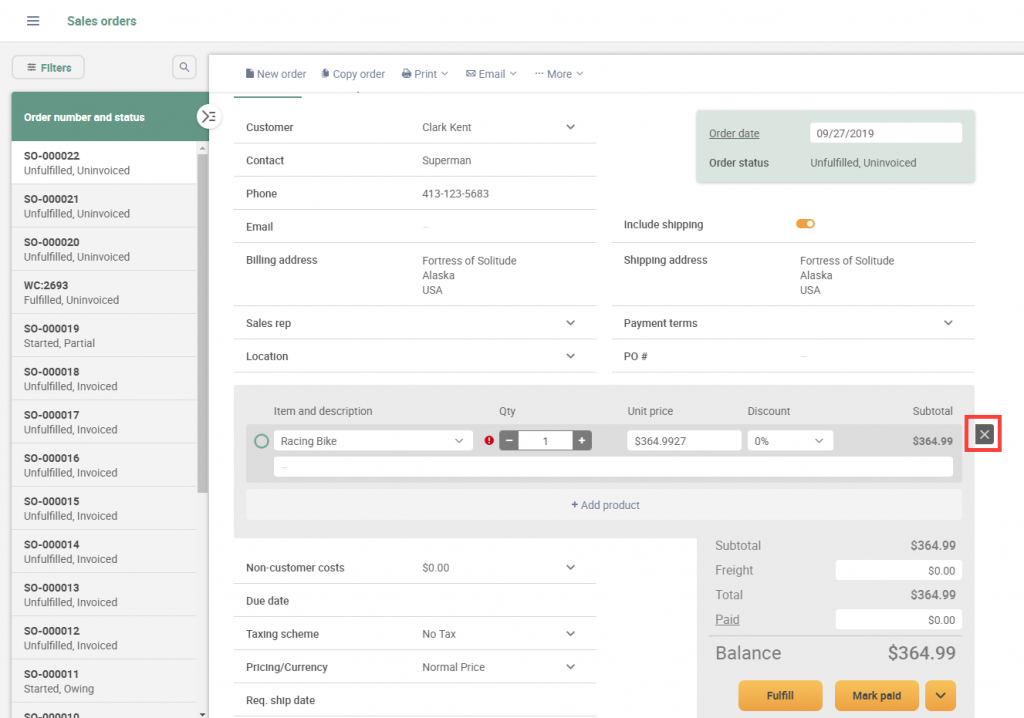Click Add product link
Screen dimensions: 1024x718
point(605,505)
